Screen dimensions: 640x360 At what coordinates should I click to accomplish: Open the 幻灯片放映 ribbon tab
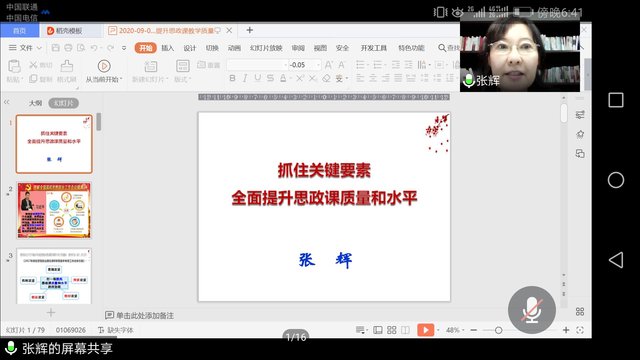(x=266, y=48)
